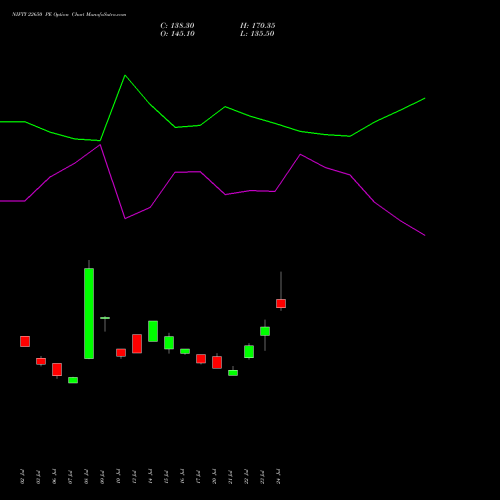Click the high price value H: 170.35
The height and width of the screenshot is (500, 500).
(258, 26)
